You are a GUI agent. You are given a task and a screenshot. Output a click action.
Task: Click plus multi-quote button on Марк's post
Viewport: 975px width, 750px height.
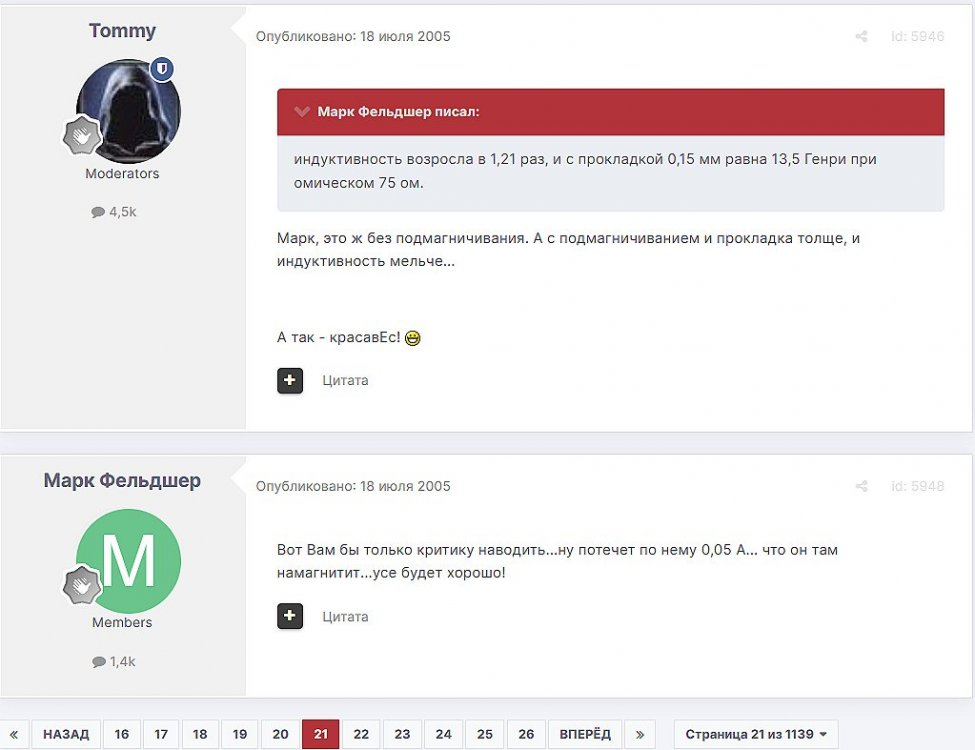coord(290,616)
